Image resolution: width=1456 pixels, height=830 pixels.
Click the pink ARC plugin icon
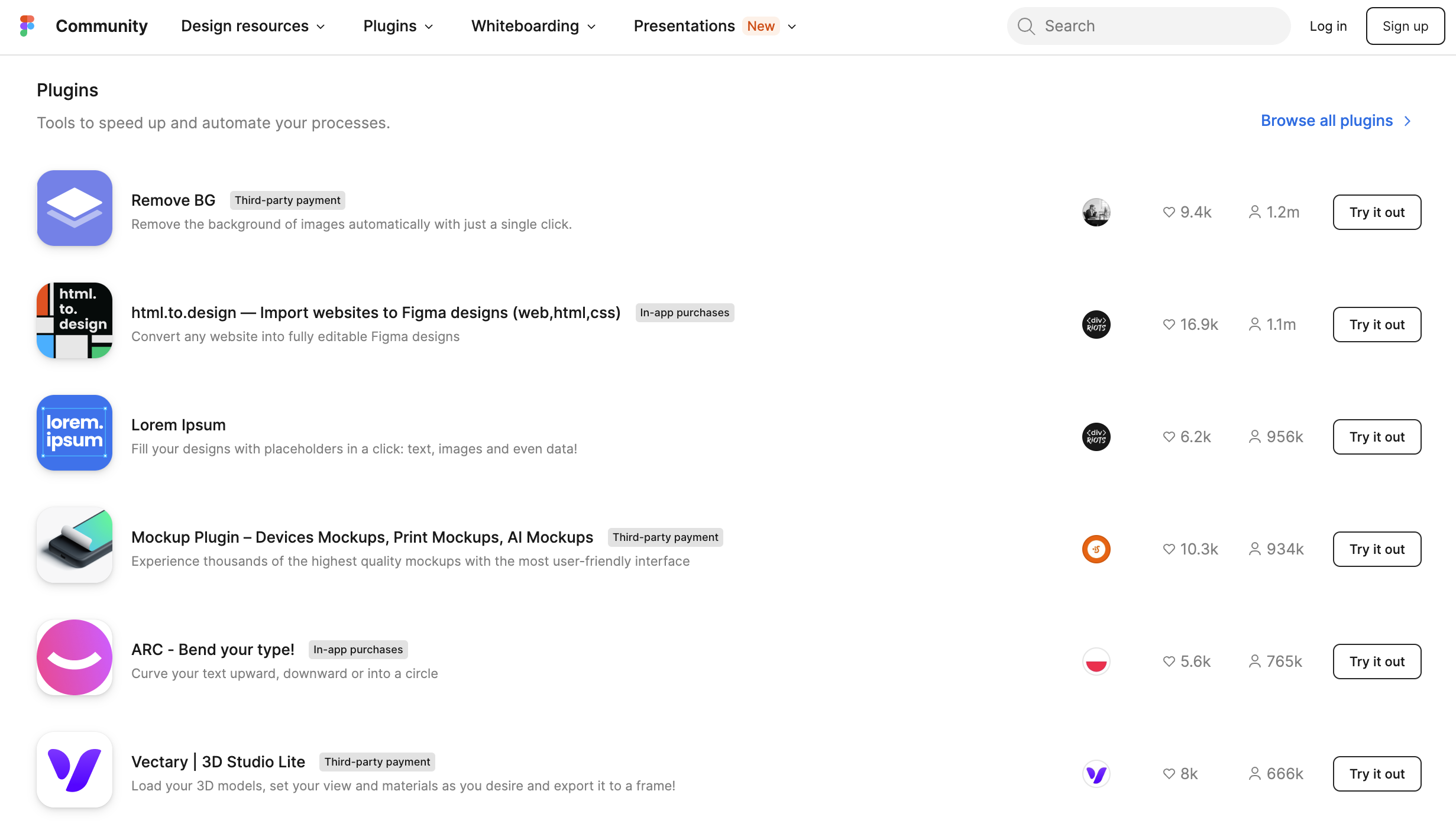point(75,657)
